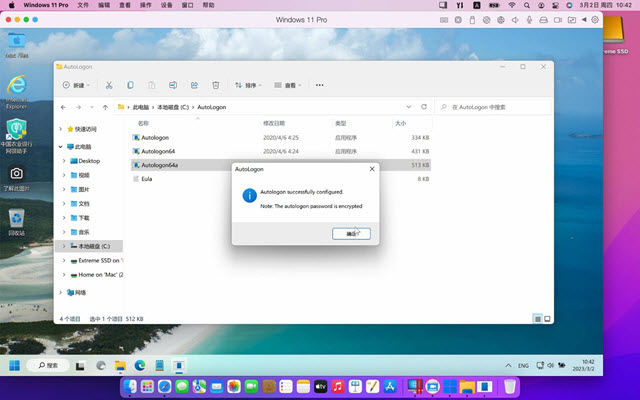Open the 设备 menu in Mac menu bar
Viewport: 640px width, 400px height.
pyautogui.click(x=167, y=5)
